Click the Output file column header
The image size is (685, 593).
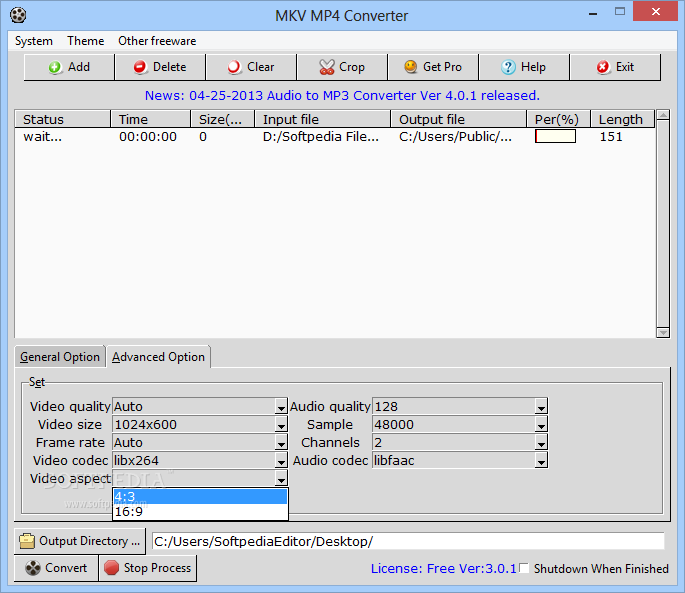[458, 119]
